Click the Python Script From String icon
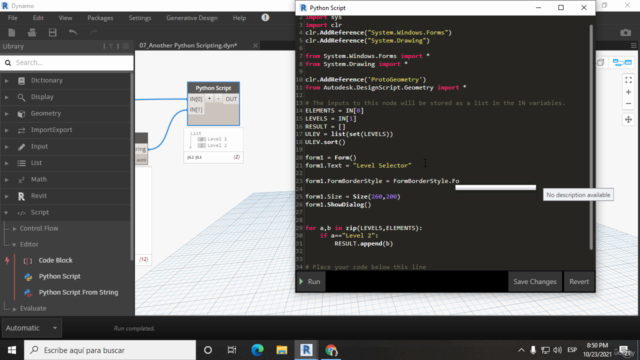This screenshot has width=640, height=360. tap(28, 293)
